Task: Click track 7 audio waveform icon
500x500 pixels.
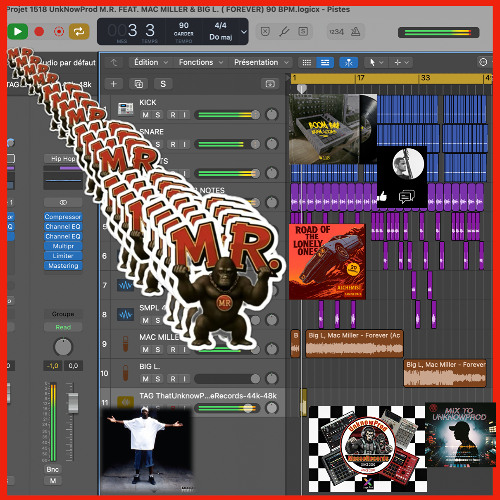Action: click(x=125, y=285)
